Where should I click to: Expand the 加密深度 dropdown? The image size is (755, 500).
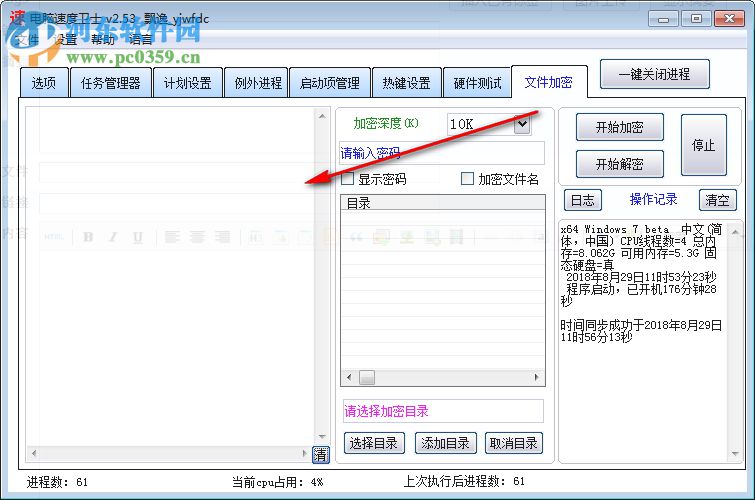[x=522, y=124]
